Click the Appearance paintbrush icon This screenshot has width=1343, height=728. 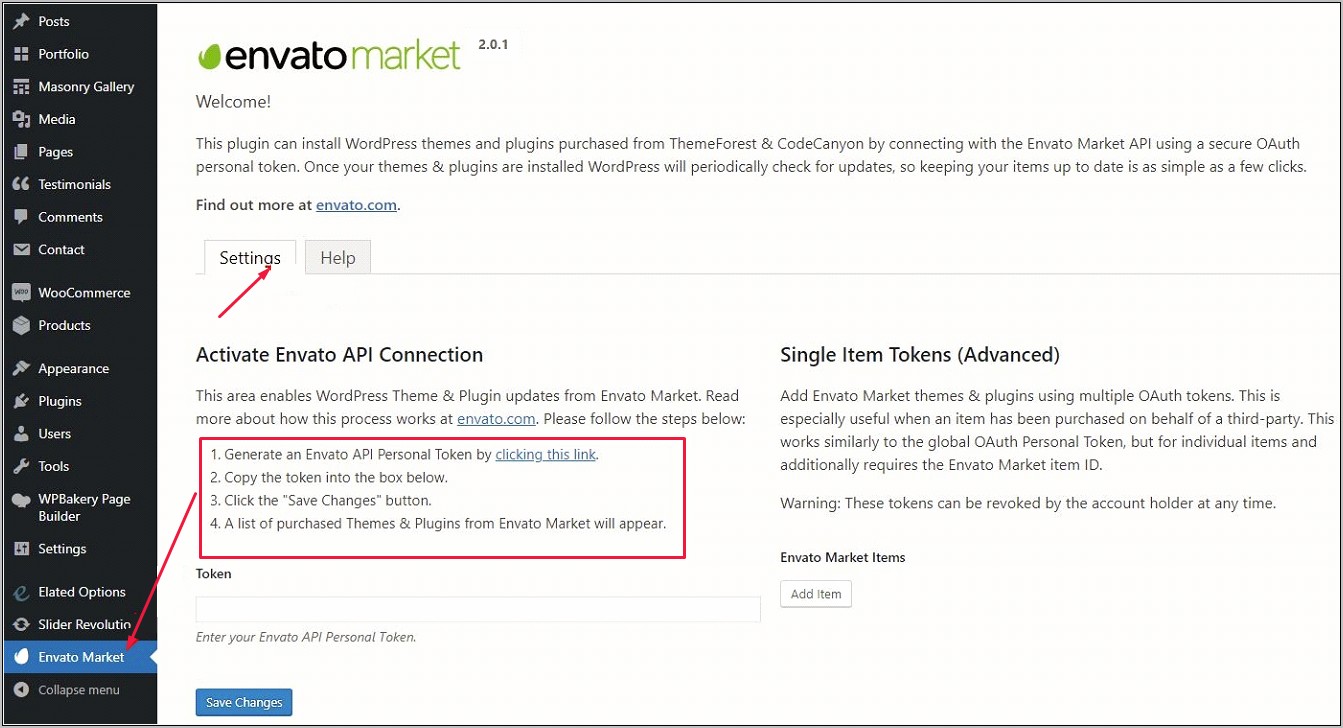[x=21, y=368]
